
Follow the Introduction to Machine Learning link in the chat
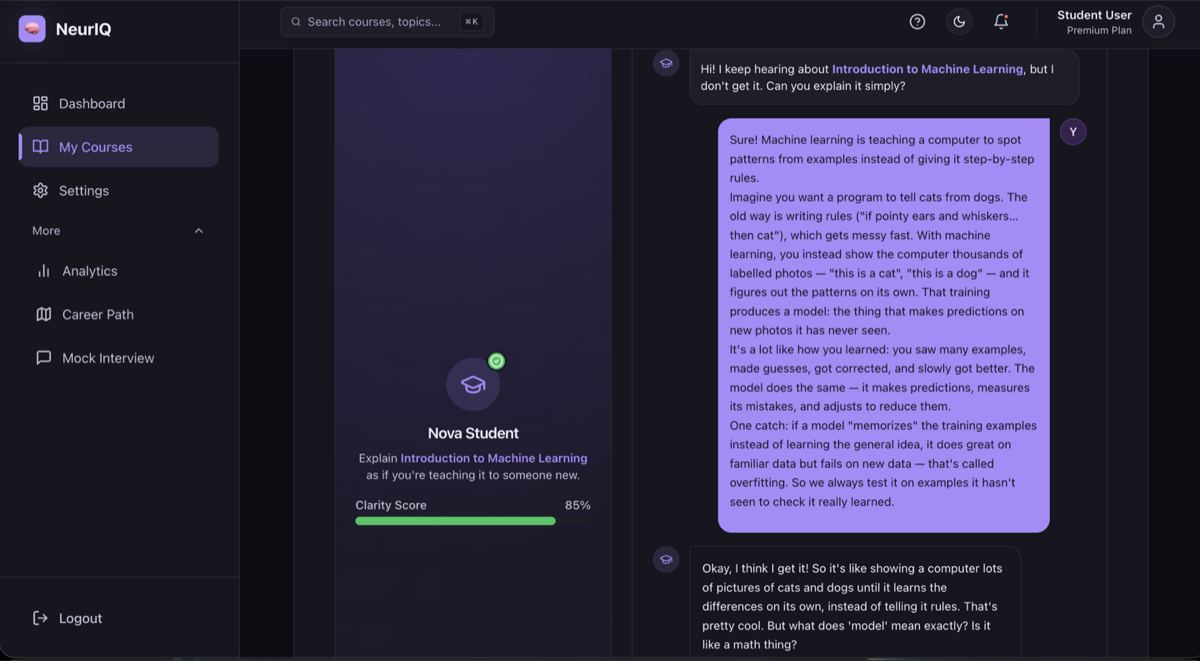[x=927, y=69]
